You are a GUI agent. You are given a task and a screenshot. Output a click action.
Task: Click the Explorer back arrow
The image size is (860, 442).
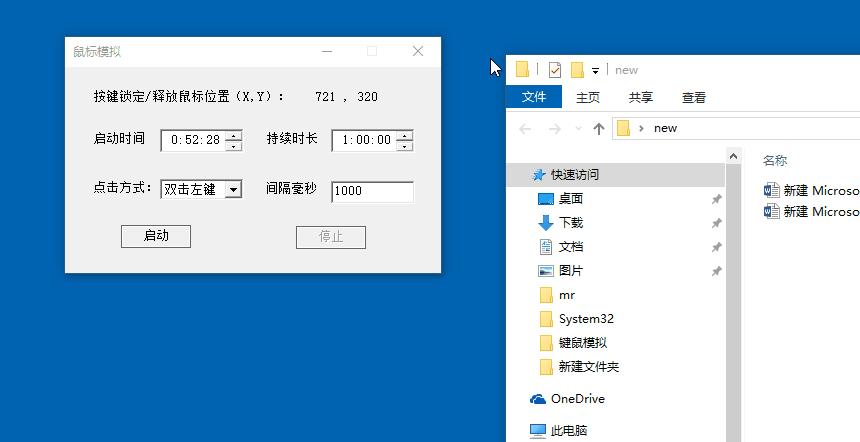(525, 129)
